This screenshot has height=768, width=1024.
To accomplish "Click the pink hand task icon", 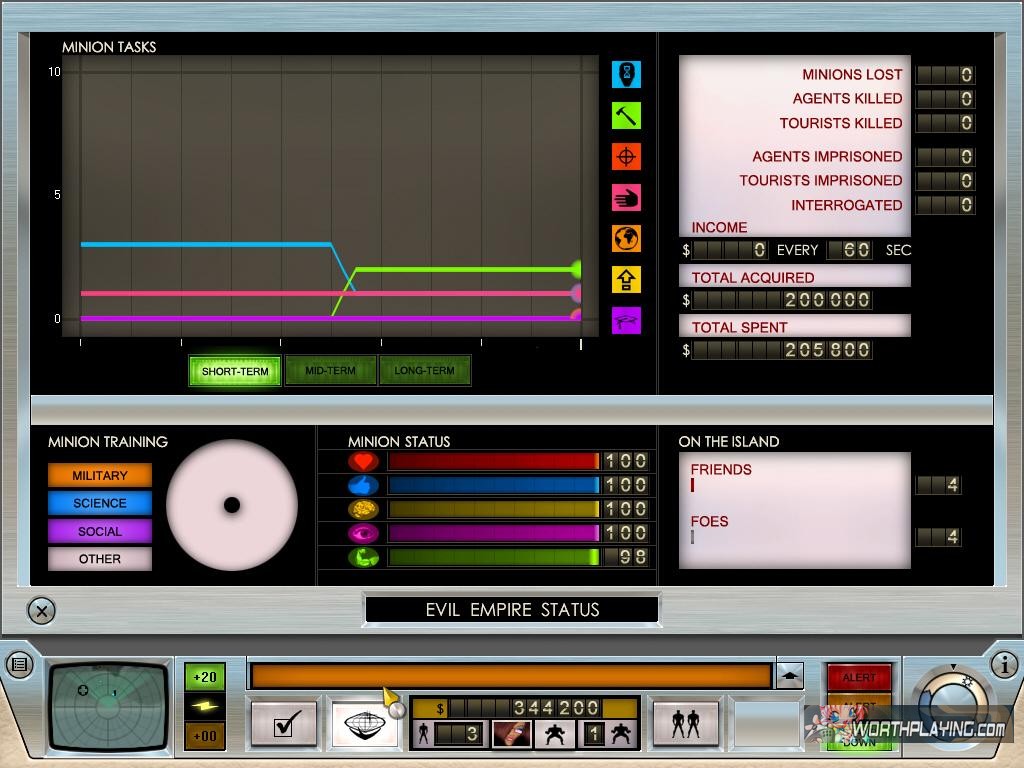I will coord(627,197).
